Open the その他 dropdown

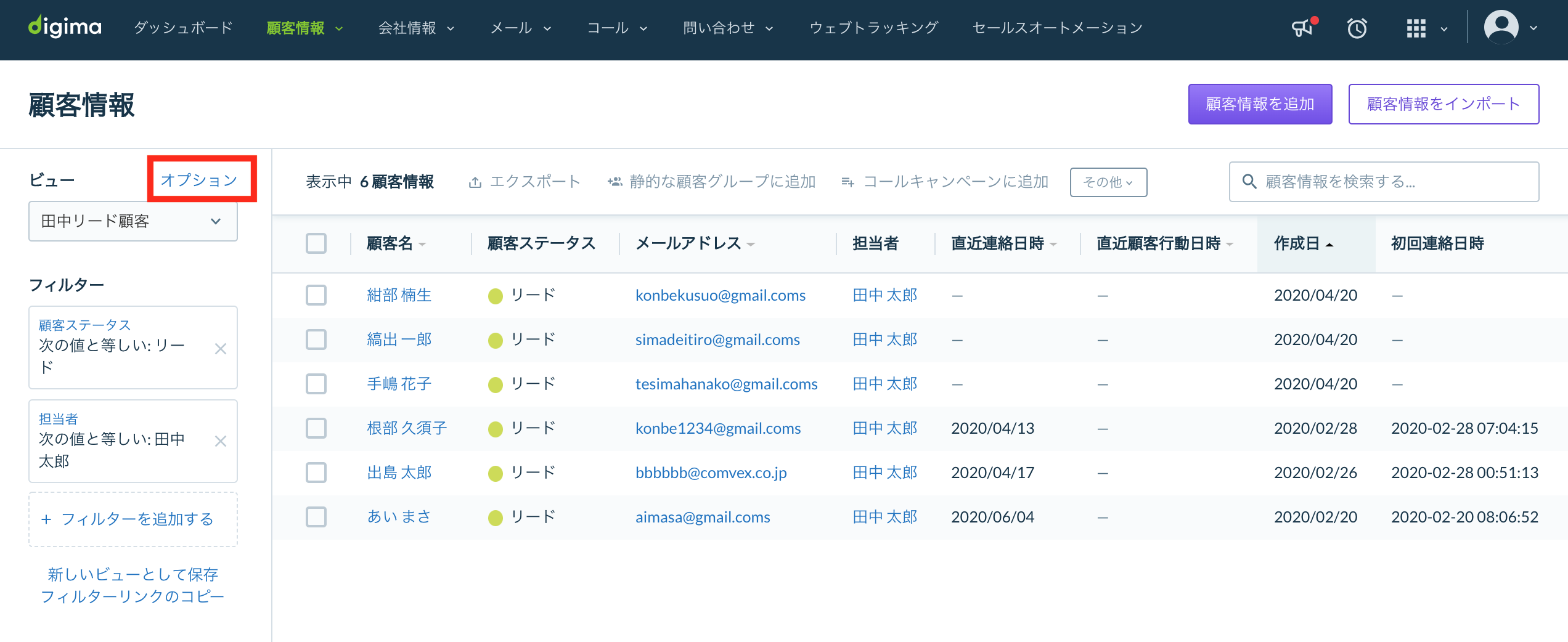click(x=1108, y=182)
